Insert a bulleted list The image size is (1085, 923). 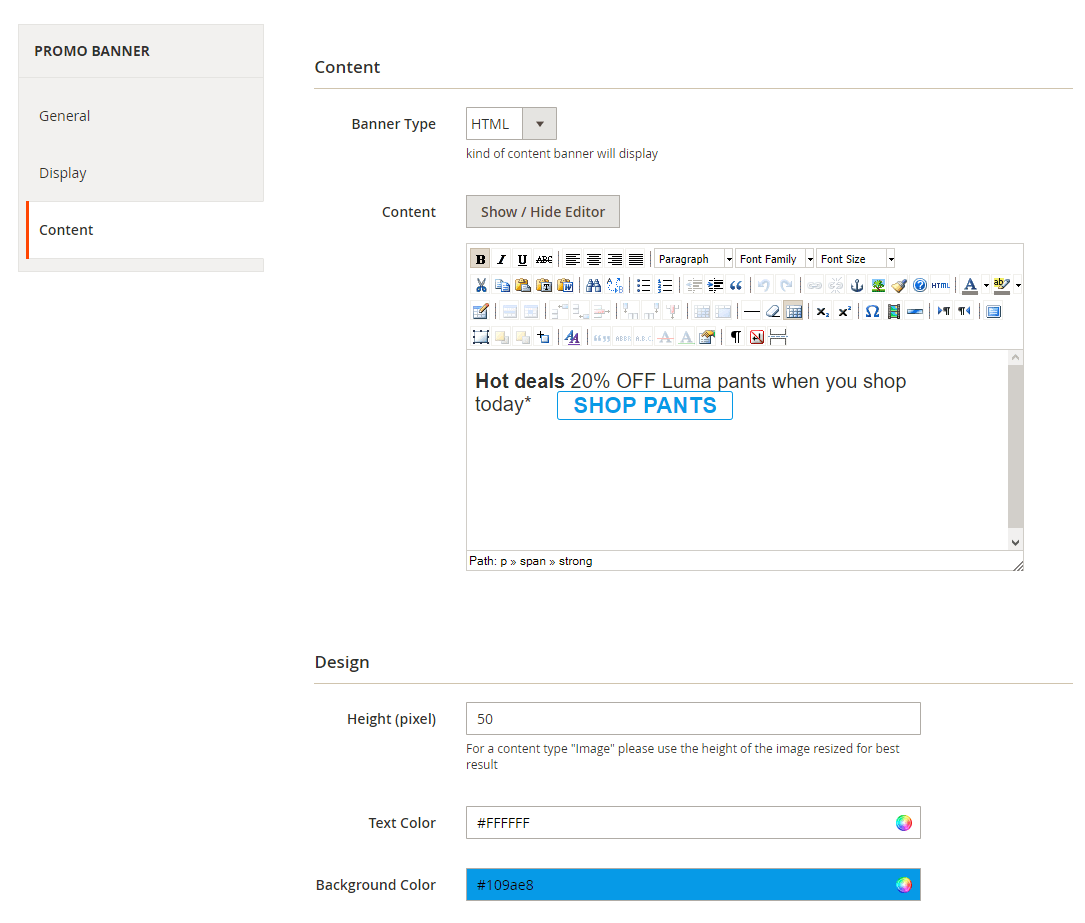(x=644, y=285)
